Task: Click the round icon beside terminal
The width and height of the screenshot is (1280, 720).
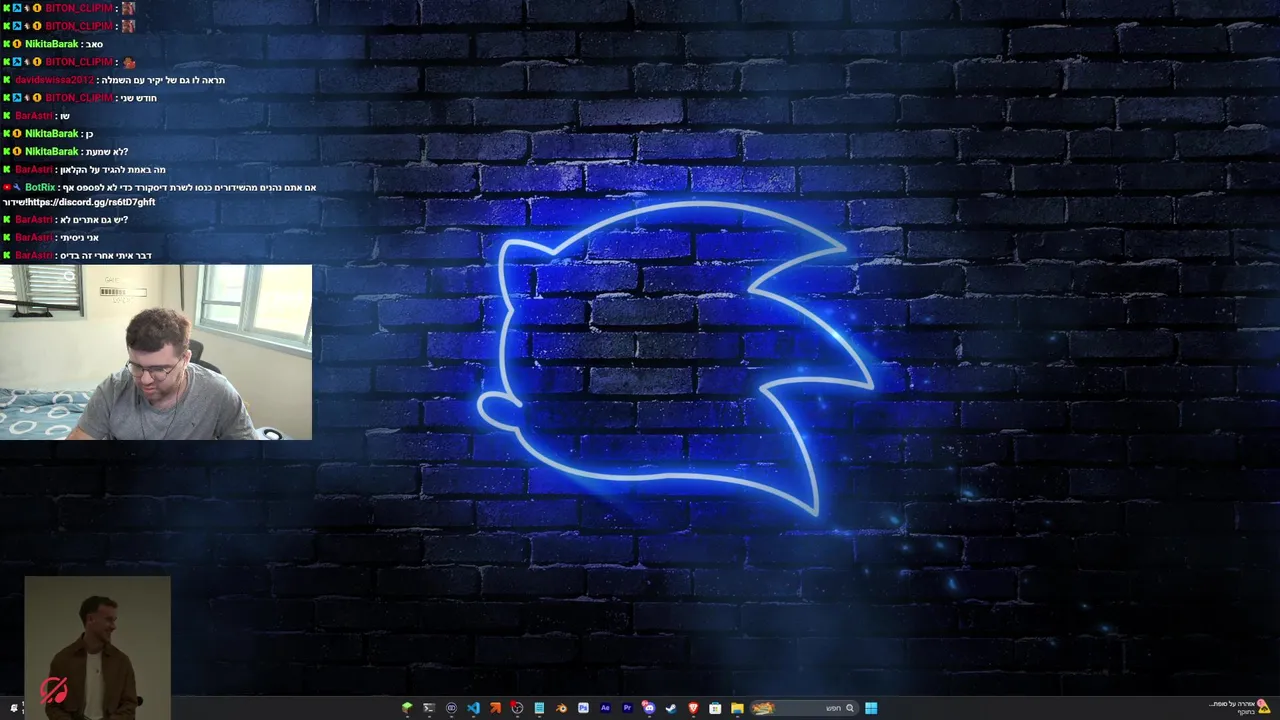Action: tap(451, 708)
